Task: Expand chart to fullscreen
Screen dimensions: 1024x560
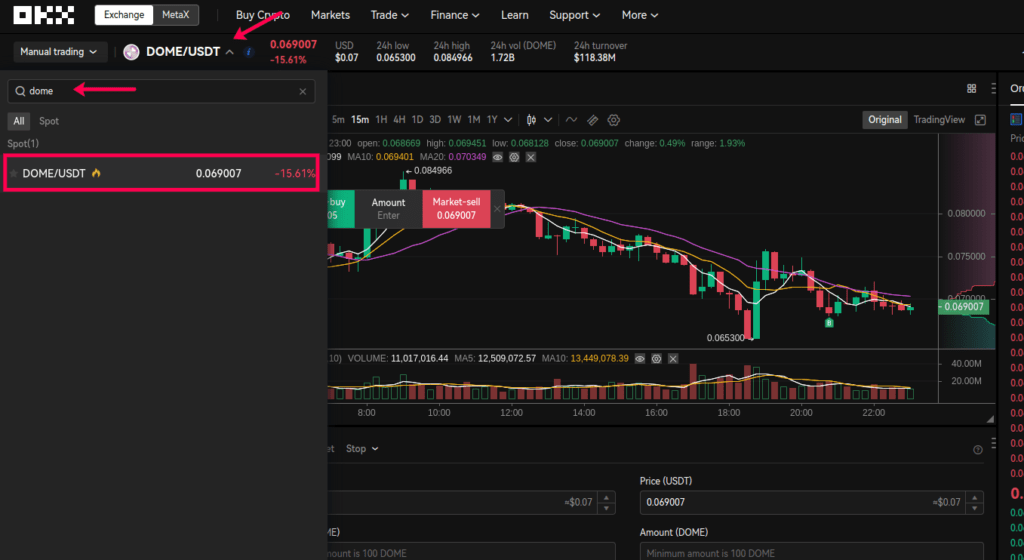Action: tap(980, 120)
